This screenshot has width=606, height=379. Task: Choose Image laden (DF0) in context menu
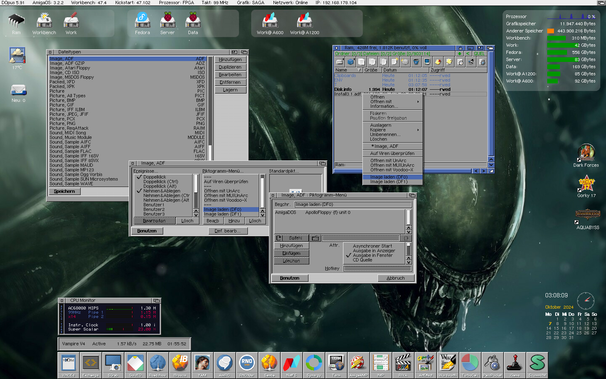tap(392, 177)
